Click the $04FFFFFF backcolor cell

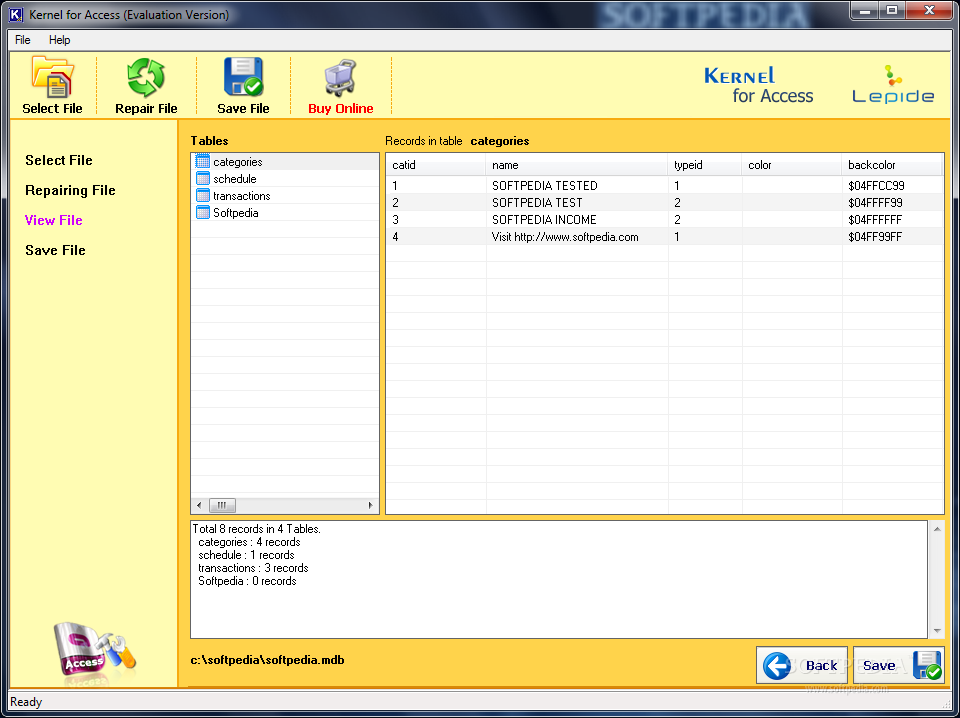tap(892, 220)
